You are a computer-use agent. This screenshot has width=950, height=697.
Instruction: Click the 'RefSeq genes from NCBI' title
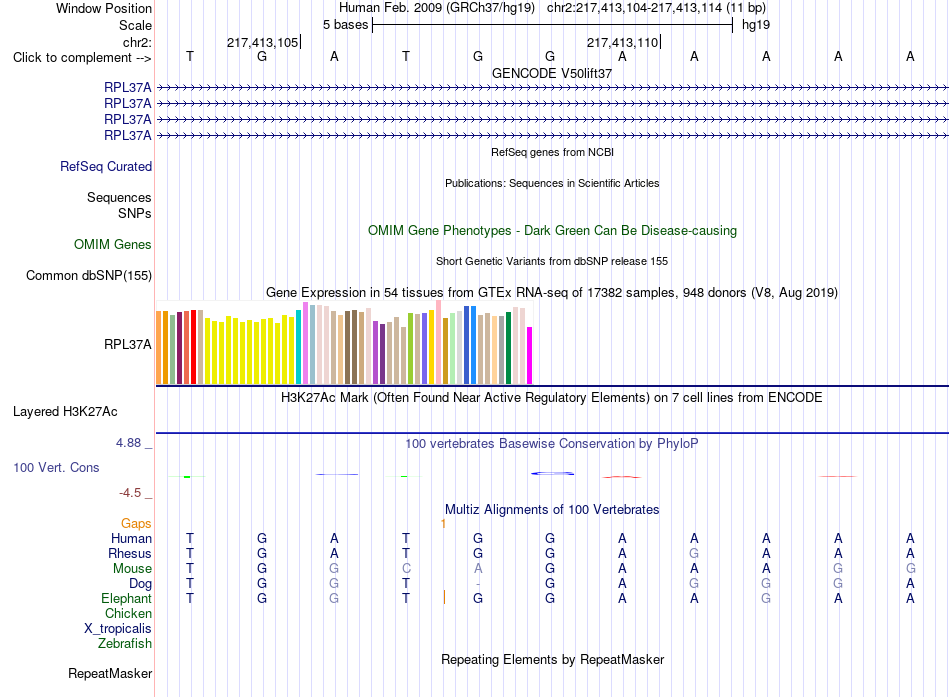point(552,152)
